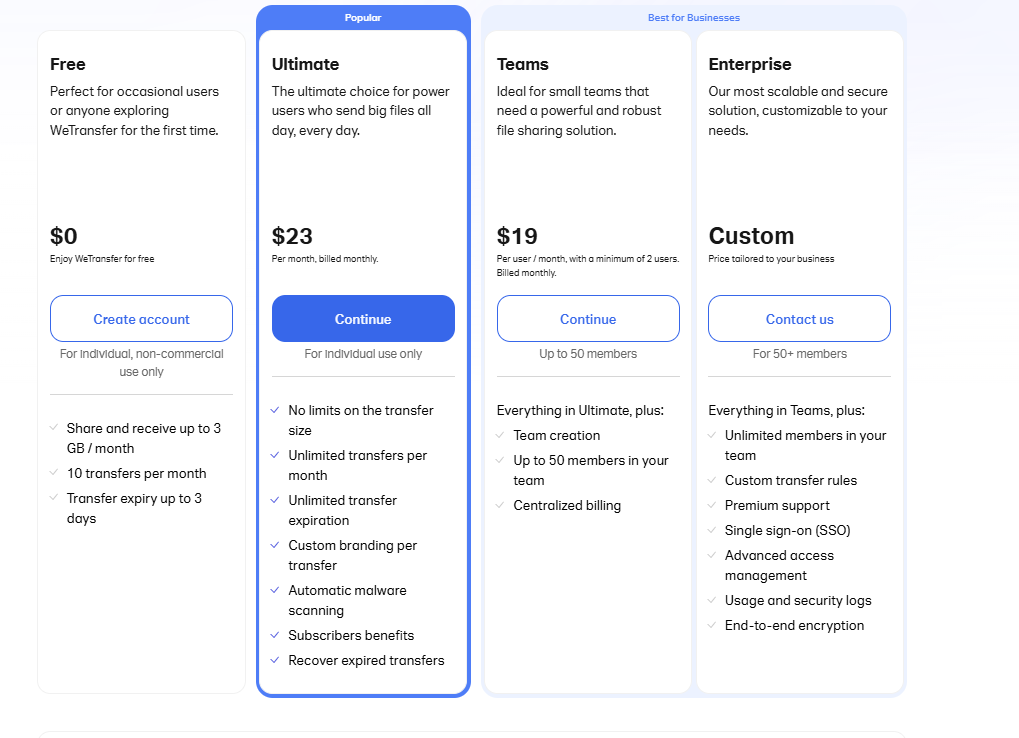The image size is (1019, 738).
Task: Click 'Price tailored to your business' text
Action: [771, 259]
